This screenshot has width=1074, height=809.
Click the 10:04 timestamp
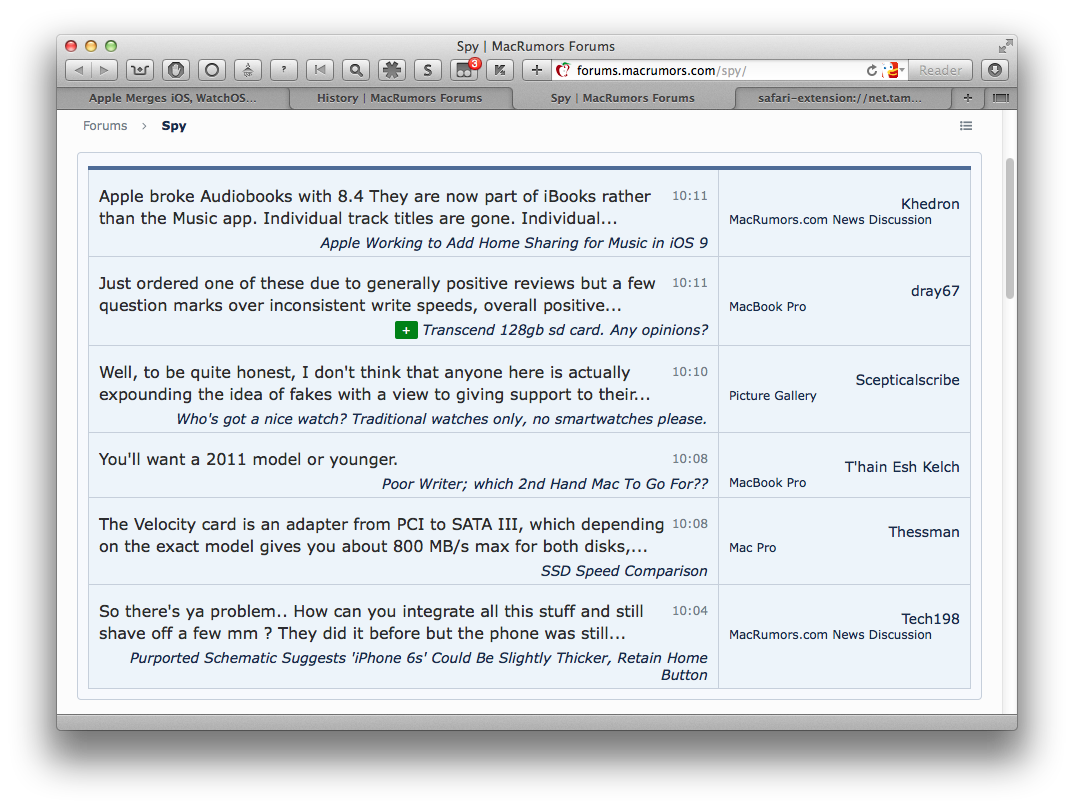[690, 611]
